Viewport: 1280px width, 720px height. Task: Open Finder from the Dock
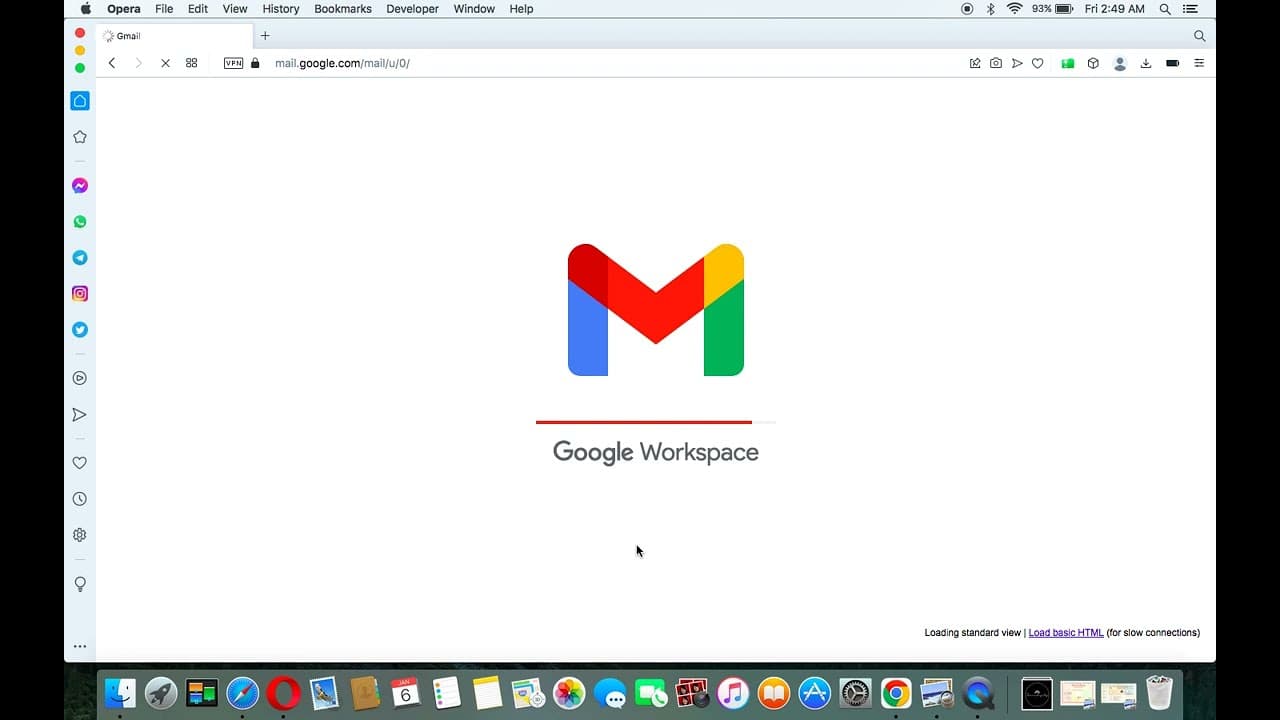pos(120,693)
